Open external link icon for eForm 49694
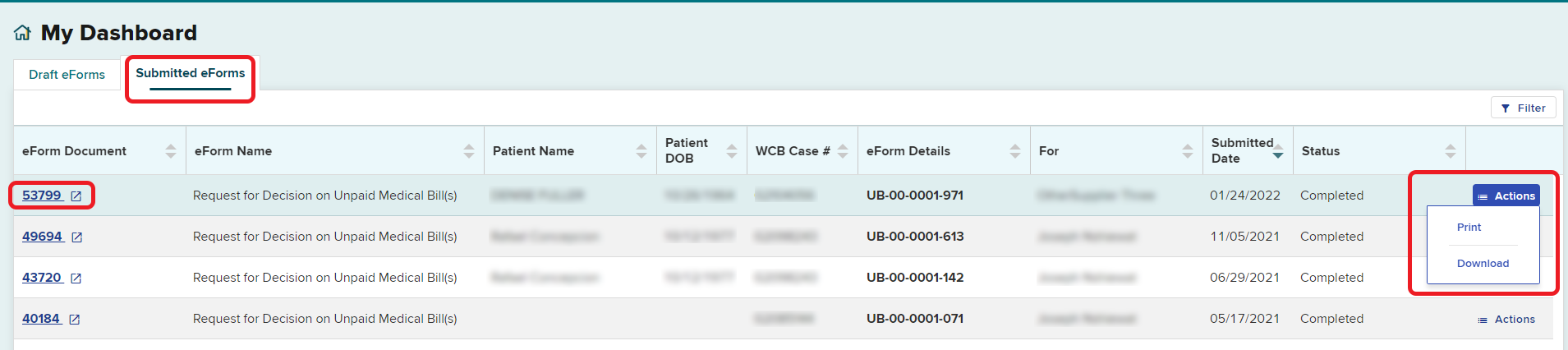Image resolution: width=1568 pixels, height=350 pixels. 77,237
